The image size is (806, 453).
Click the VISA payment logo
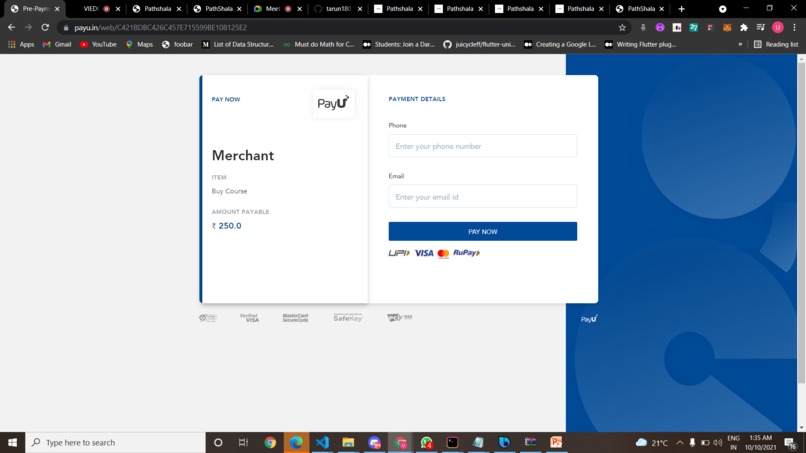click(x=424, y=253)
